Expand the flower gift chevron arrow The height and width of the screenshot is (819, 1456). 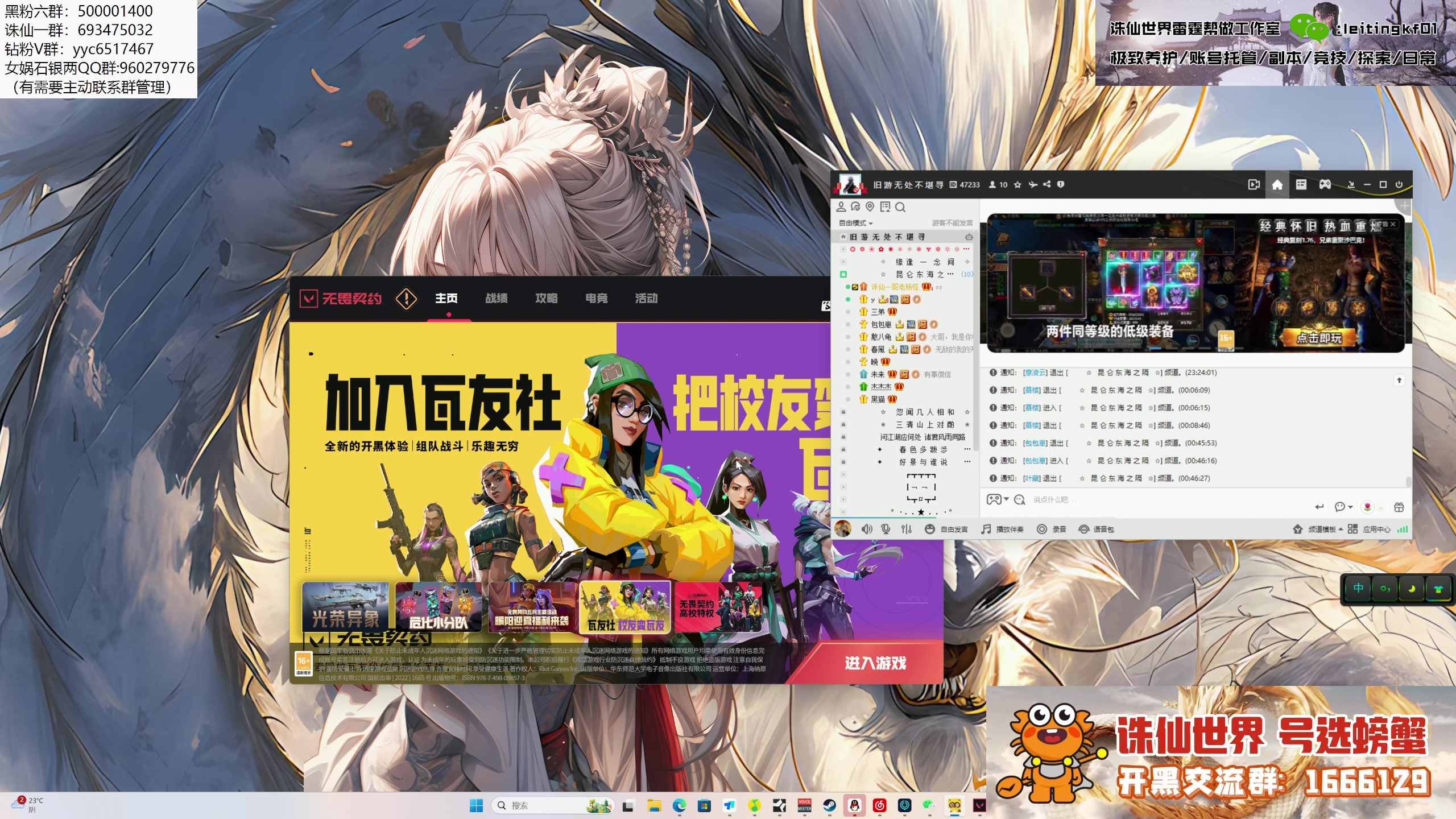[1380, 508]
